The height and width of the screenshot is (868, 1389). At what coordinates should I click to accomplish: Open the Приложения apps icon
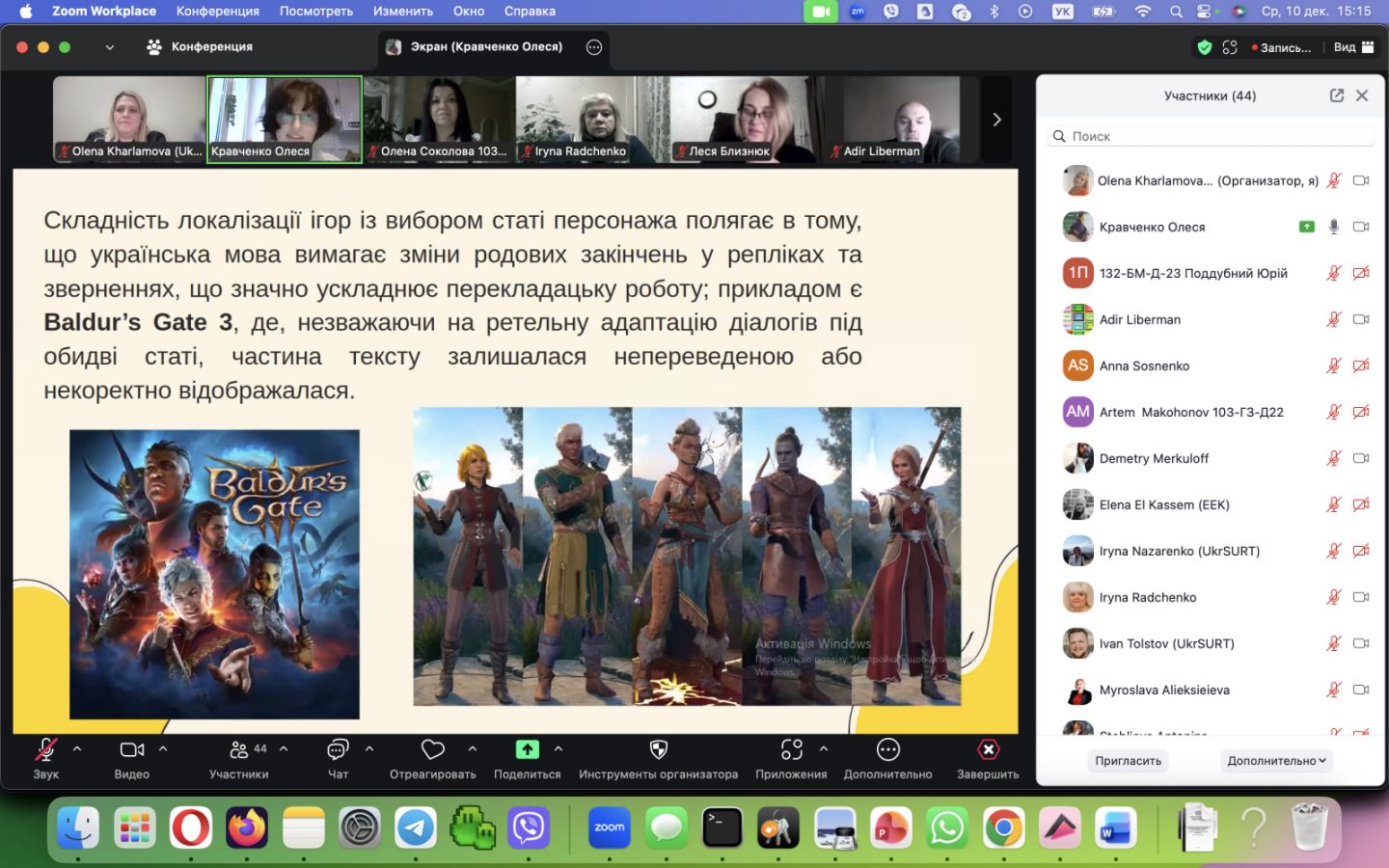tap(791, 750)
